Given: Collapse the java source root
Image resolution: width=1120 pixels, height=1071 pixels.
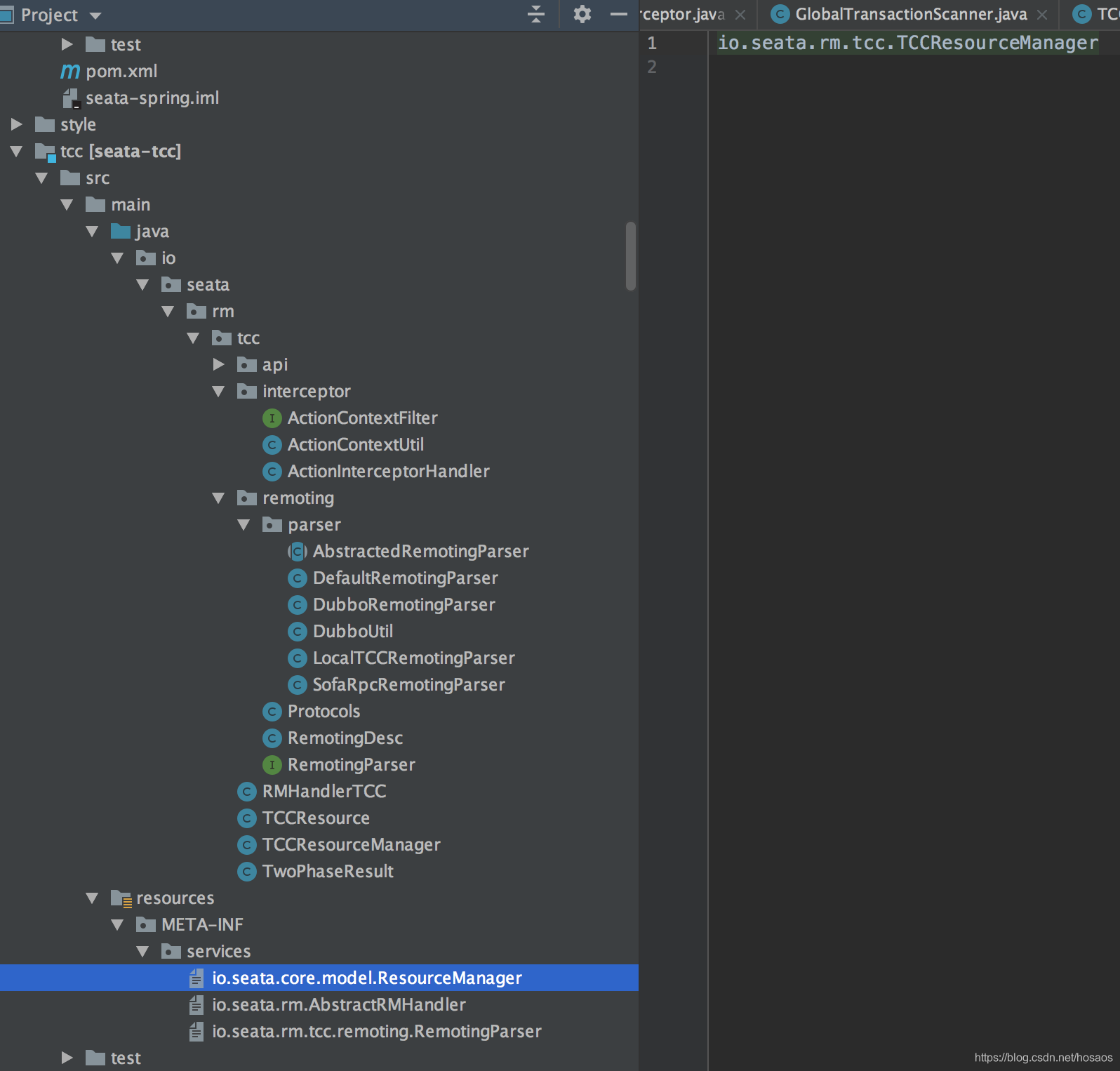Looking at the screenshot, I should 92,231.
